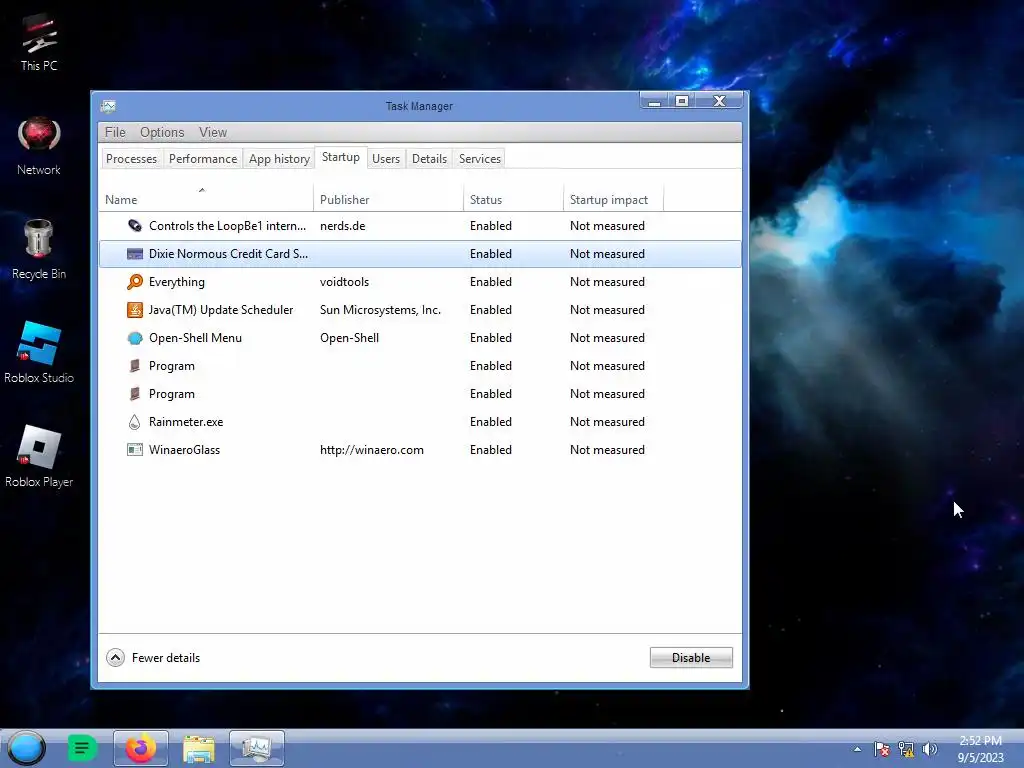Show hidden tray icons arrow
This screenshot has width=1024, height=768.
857,749
